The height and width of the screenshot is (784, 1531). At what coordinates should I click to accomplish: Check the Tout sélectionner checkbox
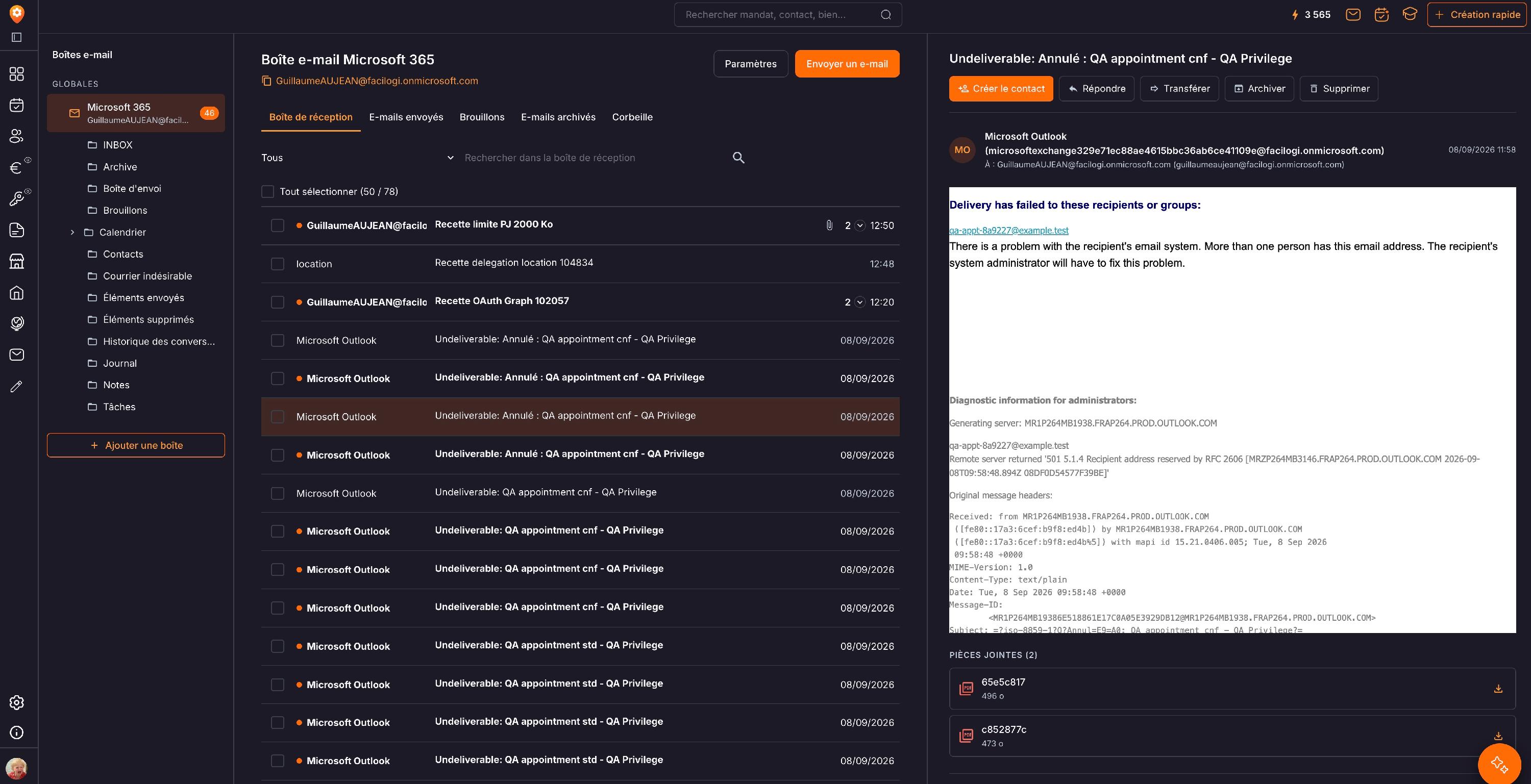(x=267, y=191)
